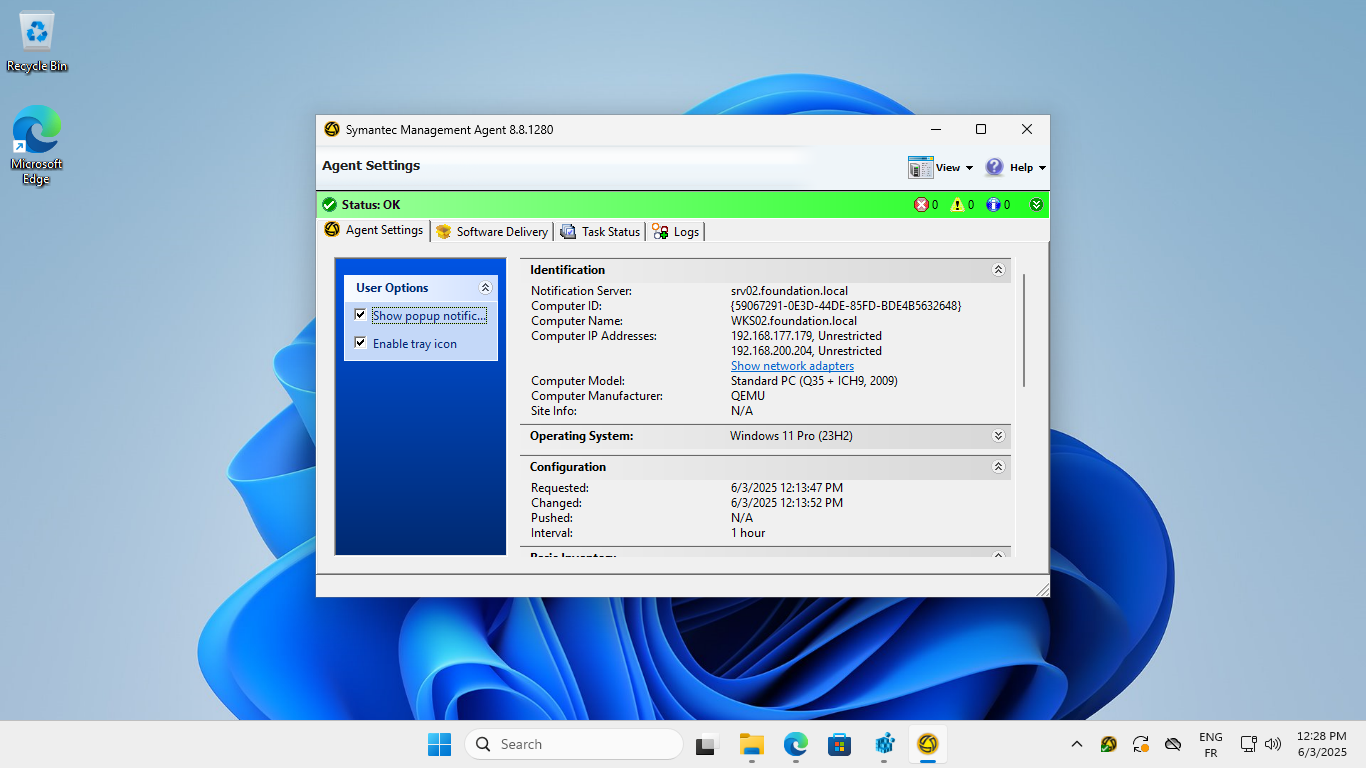This screenshot has width=1366, height=768.
Task: Toggle Enable tray icon checkbox
Action: (x=361, y=343)
